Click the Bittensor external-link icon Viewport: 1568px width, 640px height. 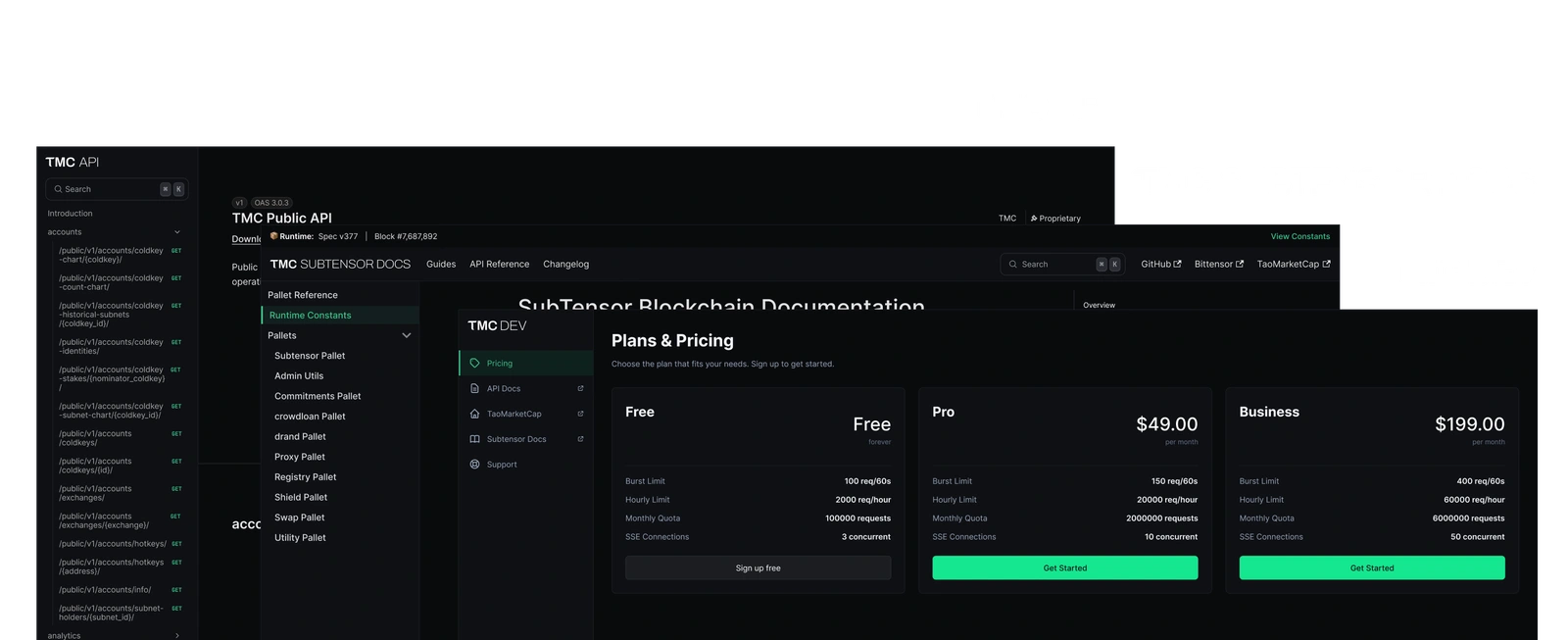[x=1240, y=264]
